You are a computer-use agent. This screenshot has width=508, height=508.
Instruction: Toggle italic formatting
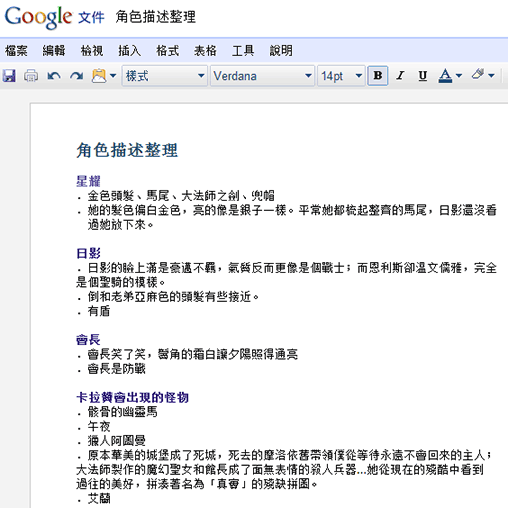click(400, 76)
